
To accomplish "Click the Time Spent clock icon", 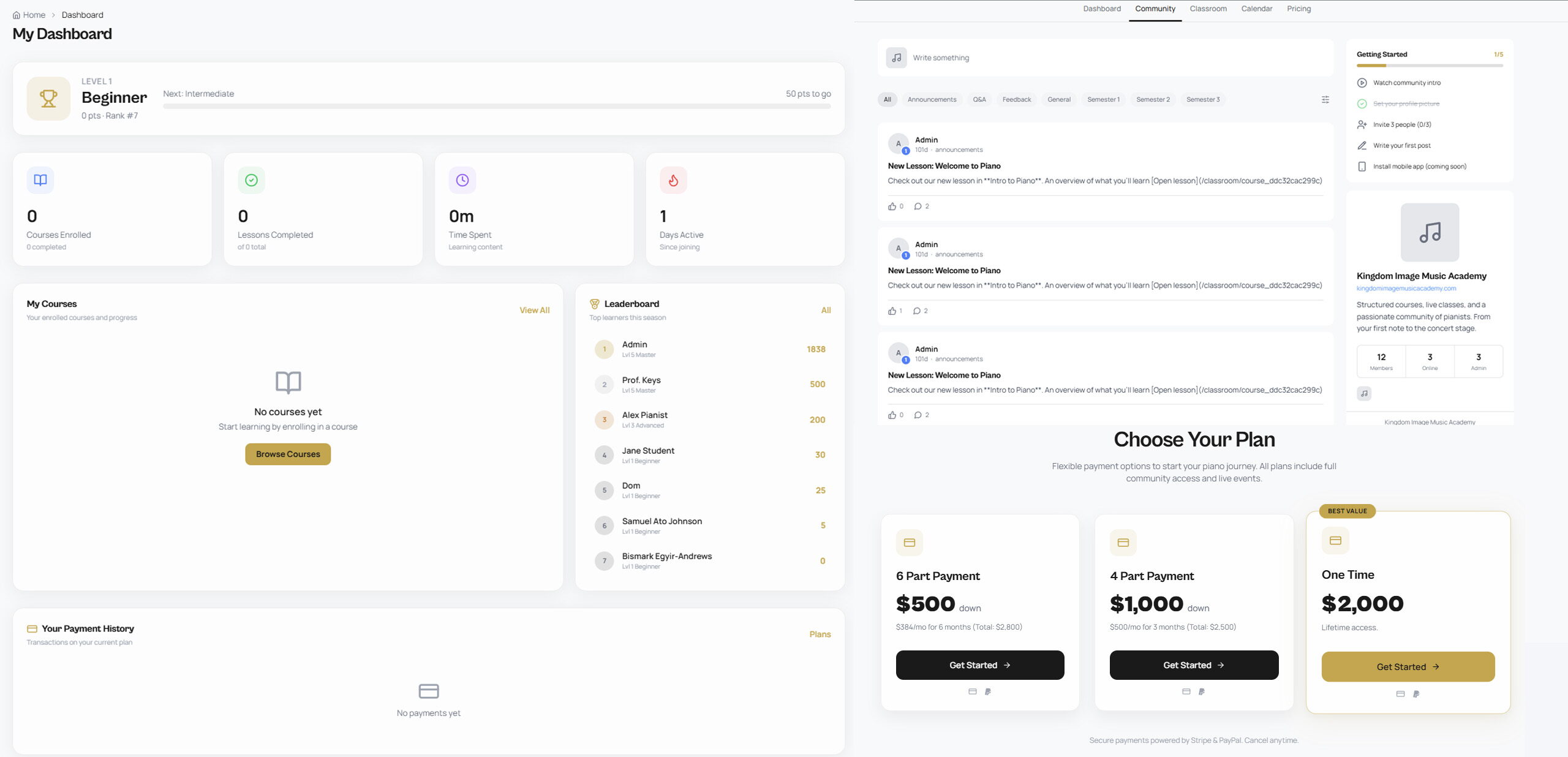I will (462, 180).
